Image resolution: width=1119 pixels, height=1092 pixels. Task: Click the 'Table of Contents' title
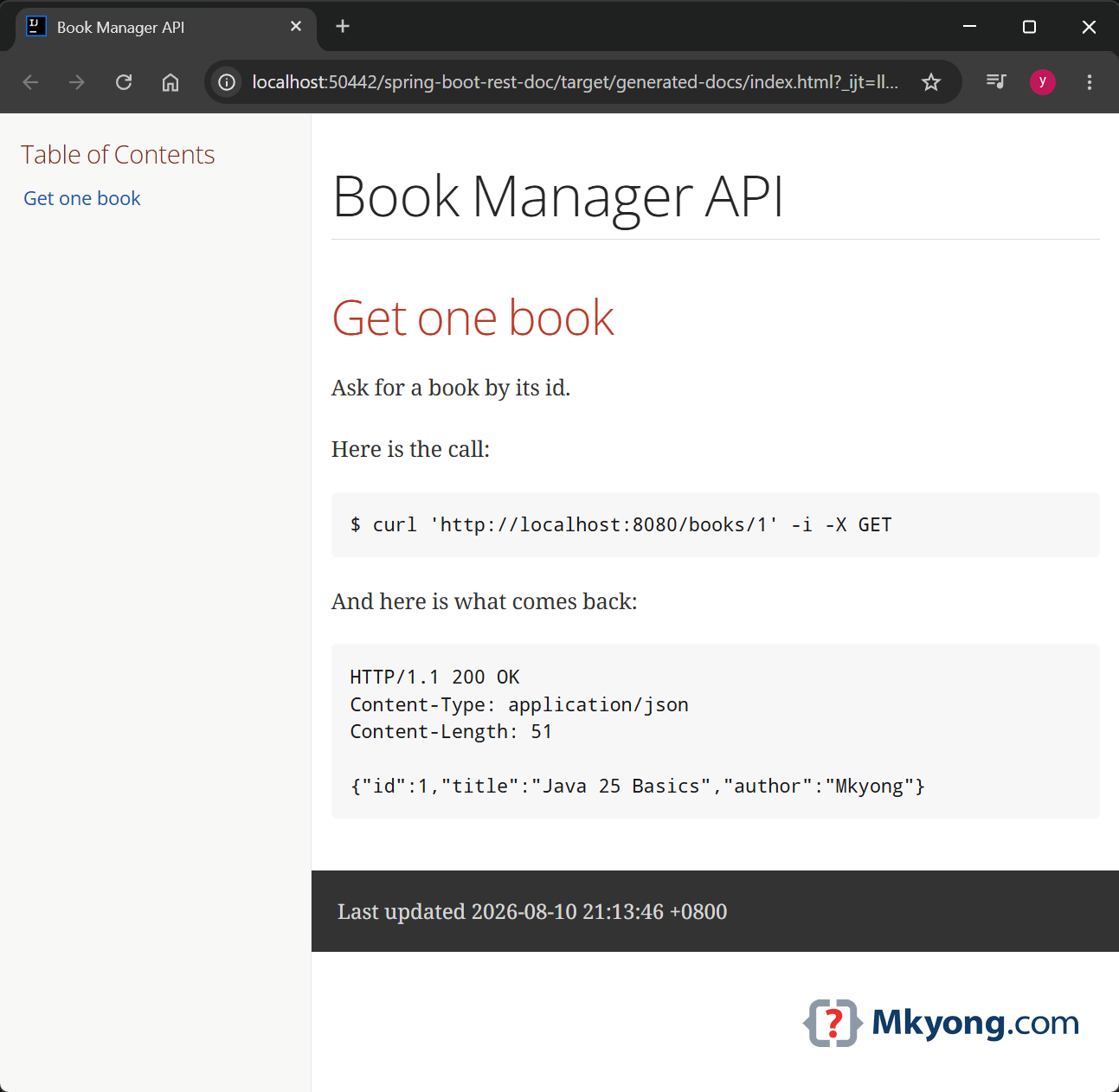118,154
